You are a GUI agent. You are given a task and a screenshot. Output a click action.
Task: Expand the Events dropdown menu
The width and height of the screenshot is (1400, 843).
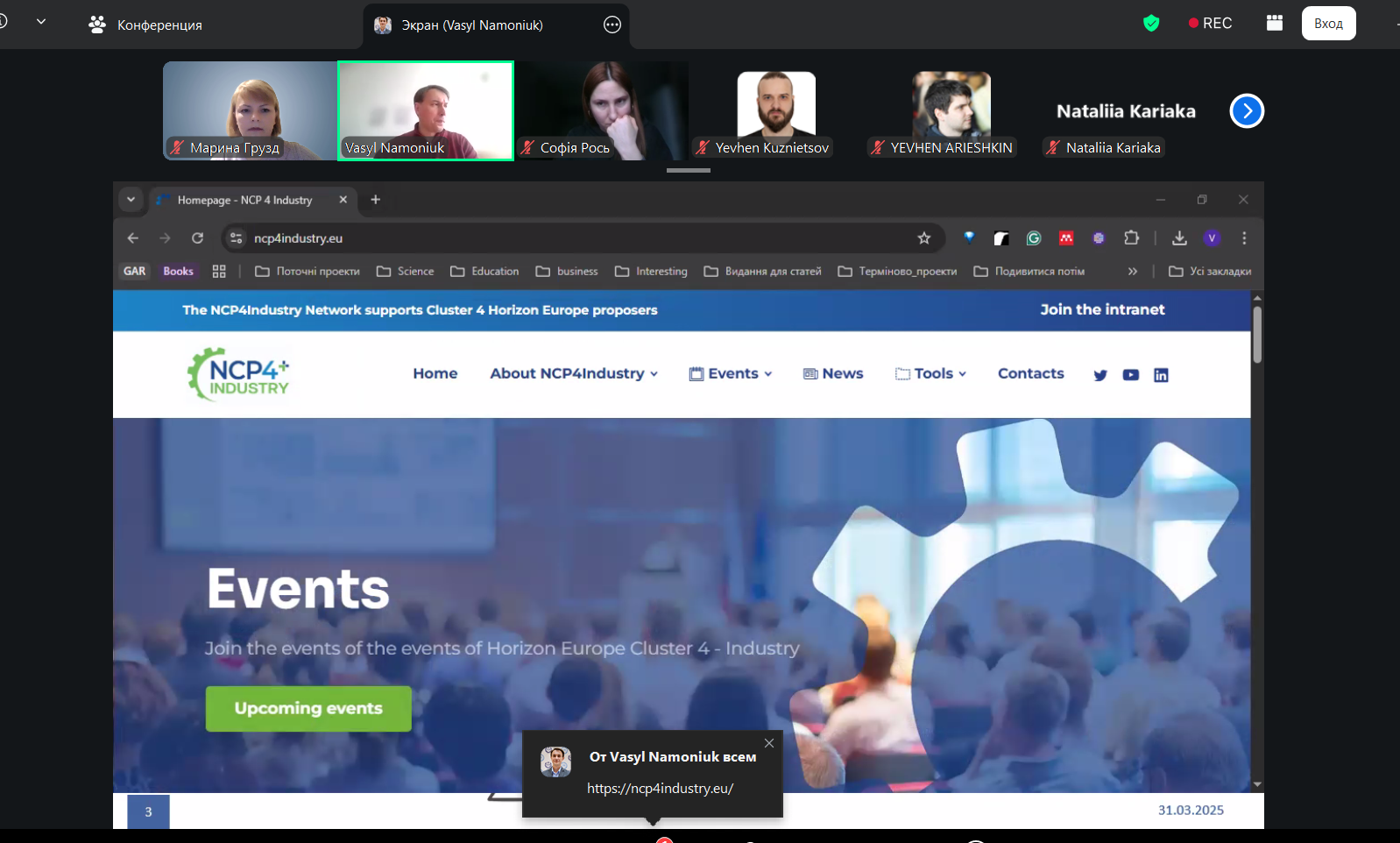tap(731, 373)
